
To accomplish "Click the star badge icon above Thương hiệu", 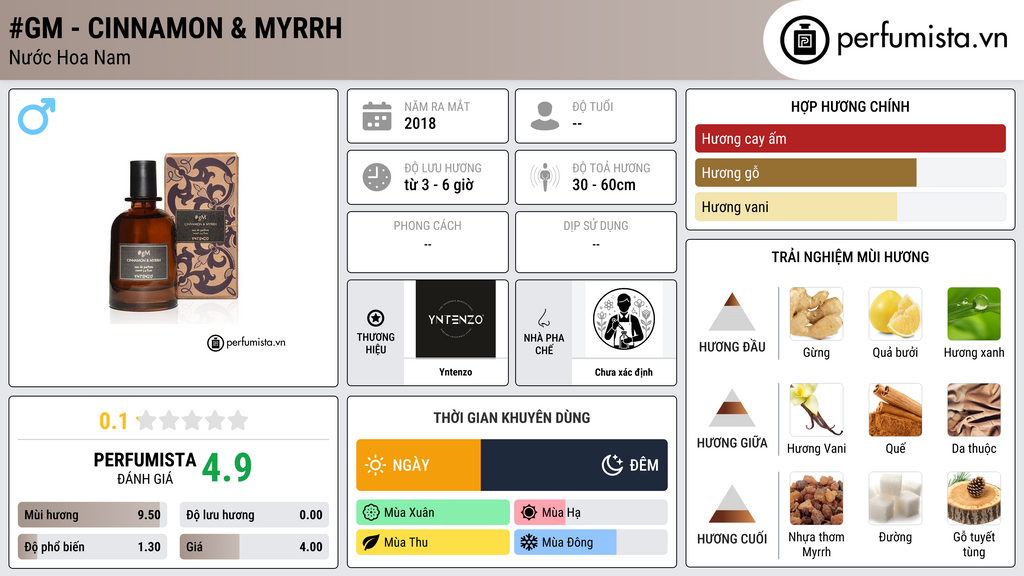I will (x=376, y=318).
